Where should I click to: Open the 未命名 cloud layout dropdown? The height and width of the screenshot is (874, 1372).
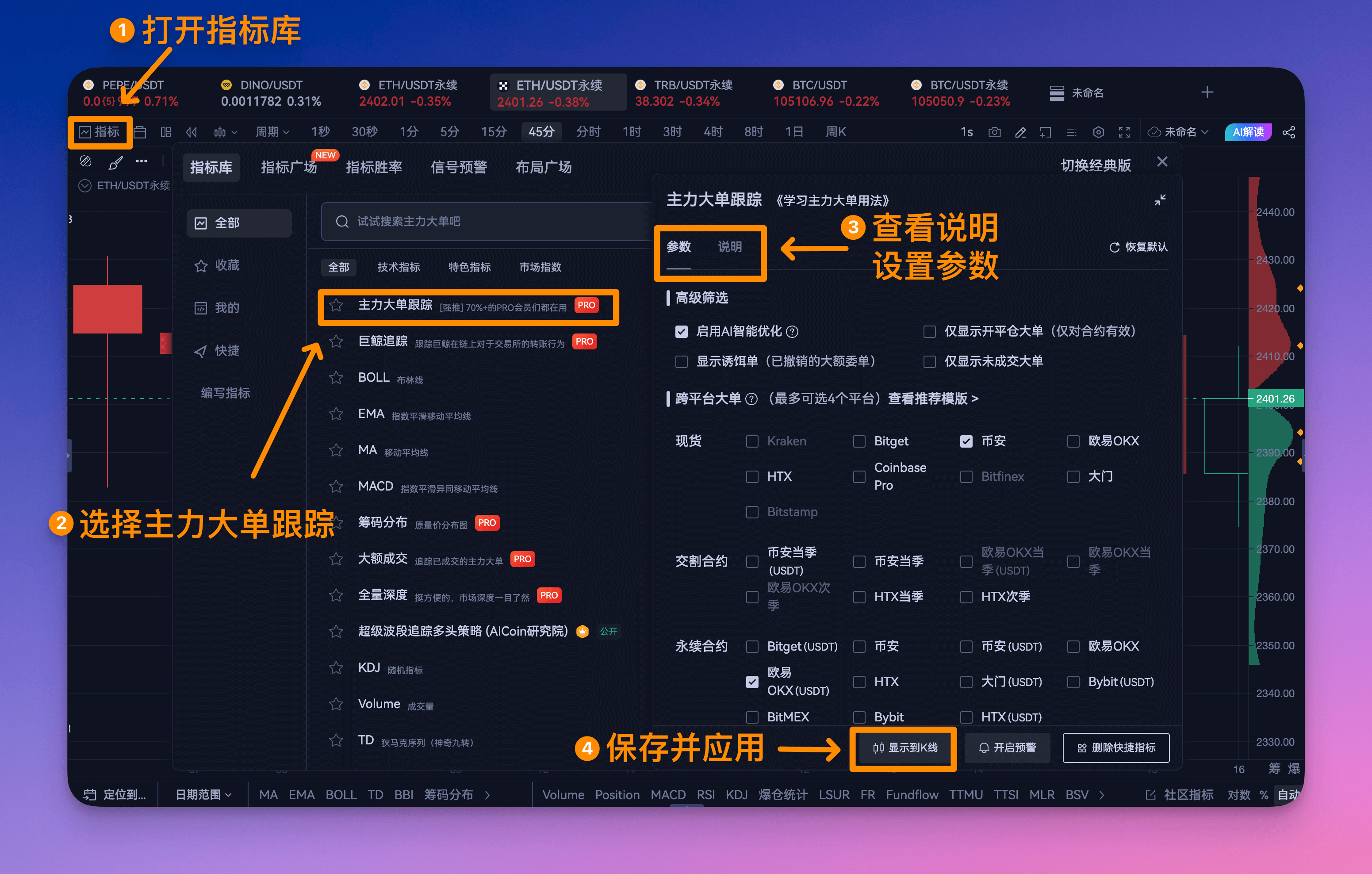(x=1178, y=132)
